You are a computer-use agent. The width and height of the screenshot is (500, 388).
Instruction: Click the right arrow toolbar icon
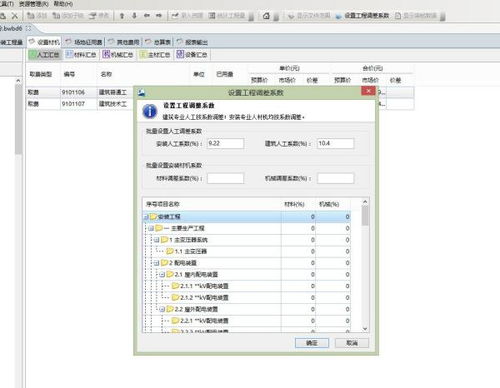coord(159,16)
